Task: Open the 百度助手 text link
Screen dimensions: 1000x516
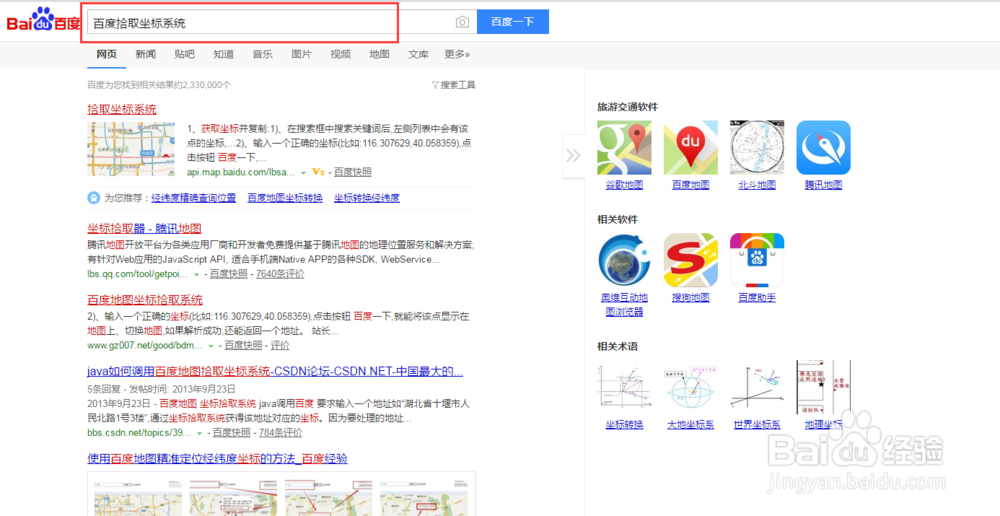Action: (757, 298)
